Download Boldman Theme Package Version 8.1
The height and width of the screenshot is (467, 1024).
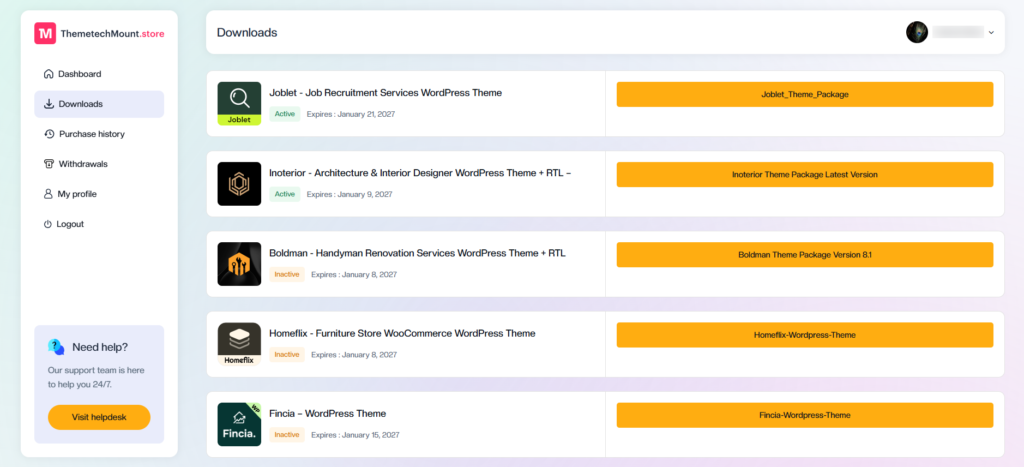click(x=805, y=255)
